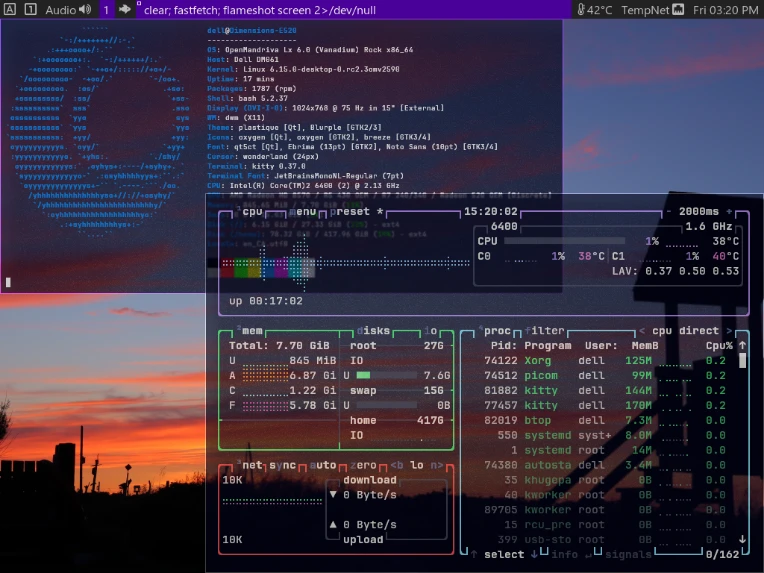The image size is (764, 573).
Task: Click the CPU usage meter bar
Action: point(564,241)
